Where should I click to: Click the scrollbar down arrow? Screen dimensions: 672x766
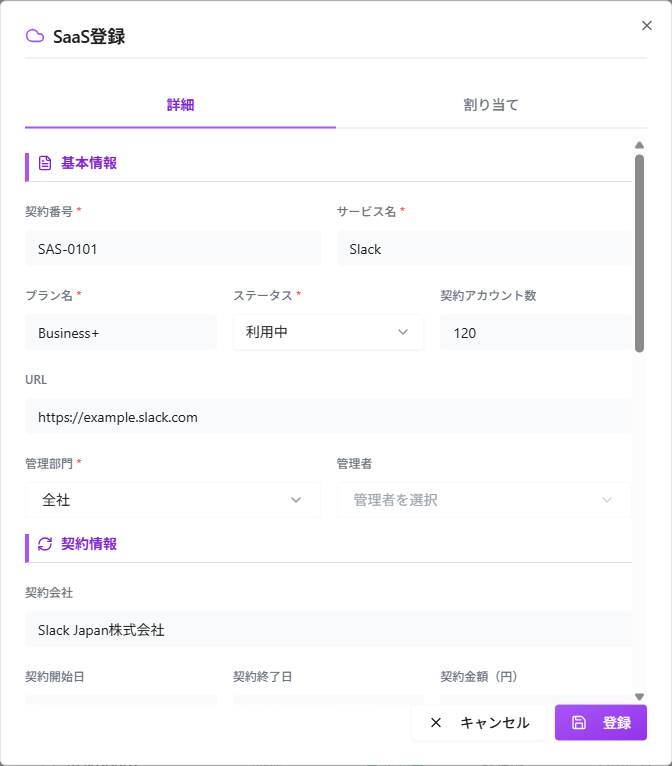click(639, 697)
